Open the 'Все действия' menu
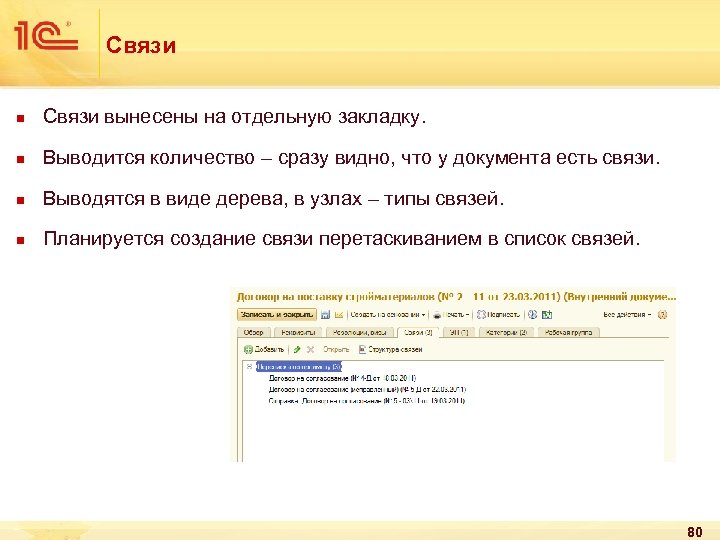The width and height of the screenshot is (720, 540). click(x=627, y=315)
